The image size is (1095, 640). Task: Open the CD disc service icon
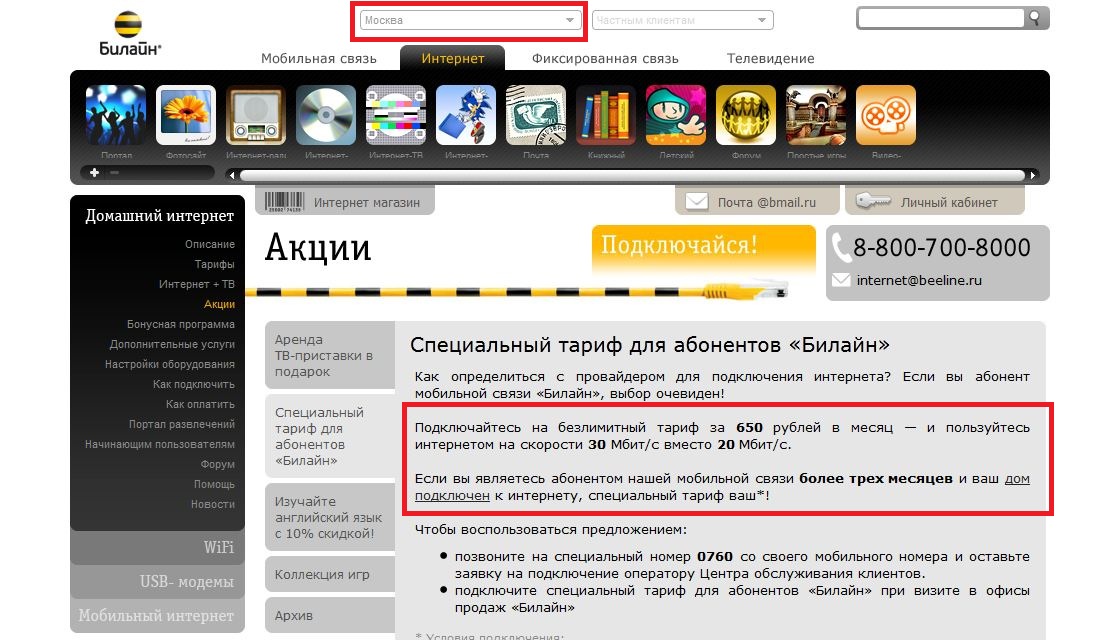click(x=326, y=115)
